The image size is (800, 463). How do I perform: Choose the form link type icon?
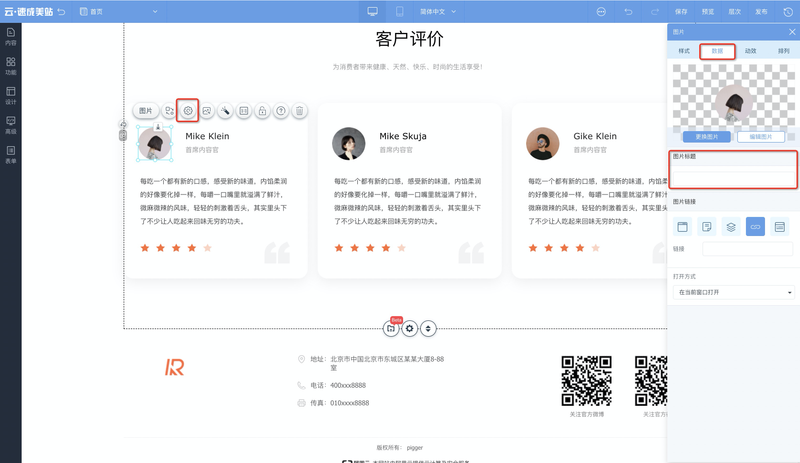click(x=780, y=227)
